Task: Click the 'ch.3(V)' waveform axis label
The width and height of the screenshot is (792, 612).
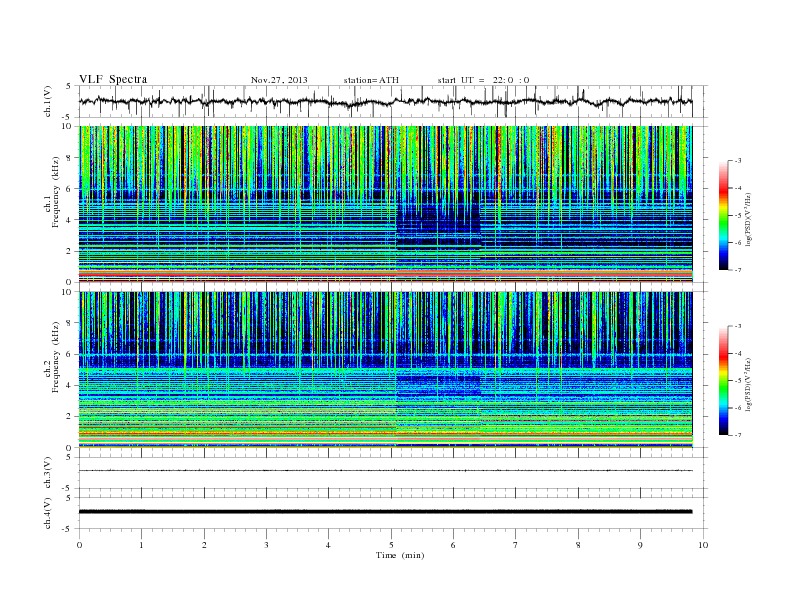Action: coord(48,473)
